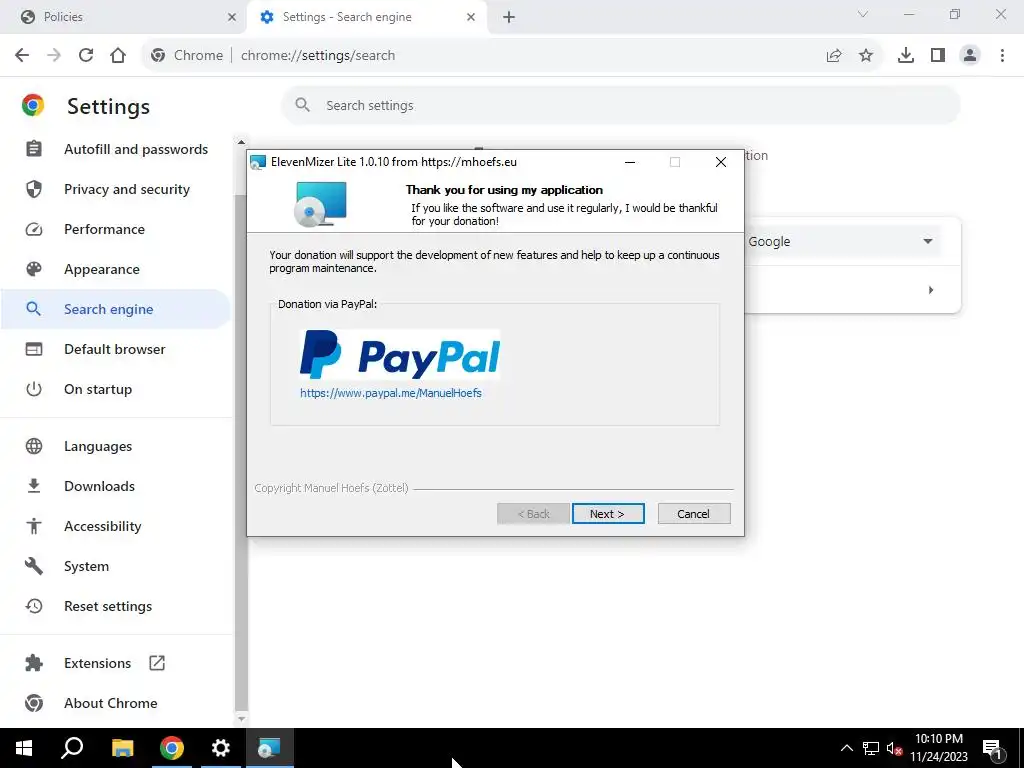1024x768 pixels.
Task: Close the Settings - Search engine tab
Action: [x=471, y=17]
